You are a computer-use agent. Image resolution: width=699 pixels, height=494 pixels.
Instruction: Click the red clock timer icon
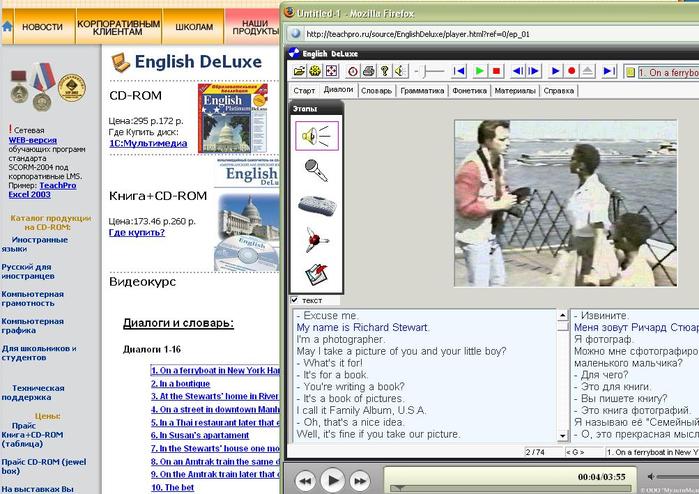tap(353, 71)
